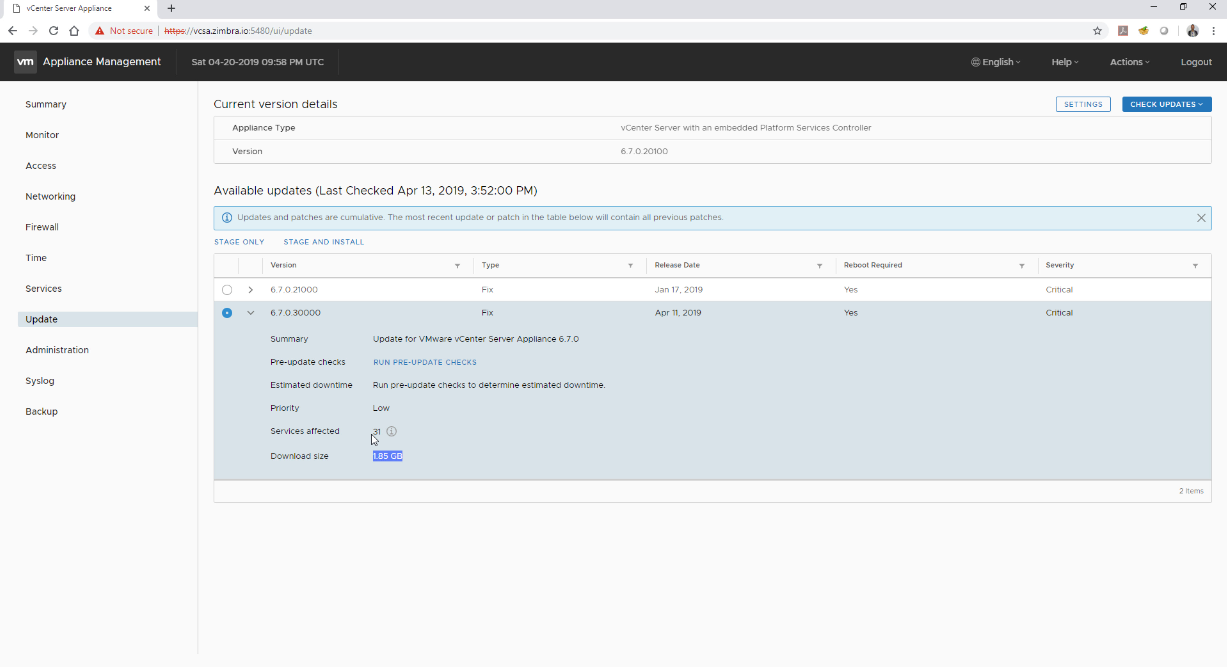
Task: Open the Actions dropdown menu
Action: tap(1130, 62)
